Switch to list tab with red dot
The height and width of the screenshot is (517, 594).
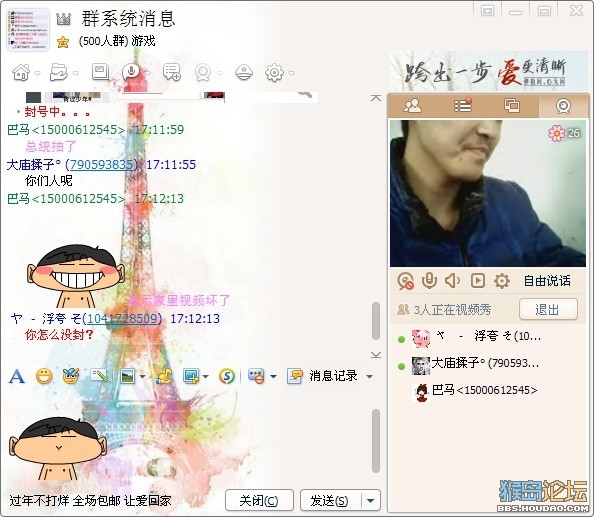[x=463, y=106]
